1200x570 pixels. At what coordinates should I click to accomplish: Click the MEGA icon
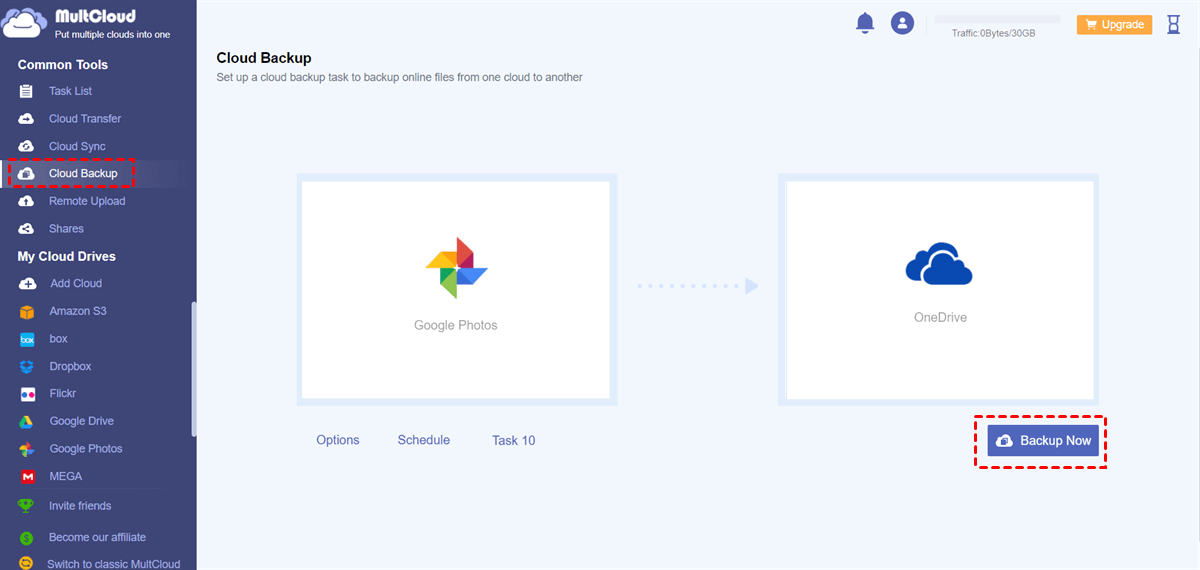click(x=27, y=477)
